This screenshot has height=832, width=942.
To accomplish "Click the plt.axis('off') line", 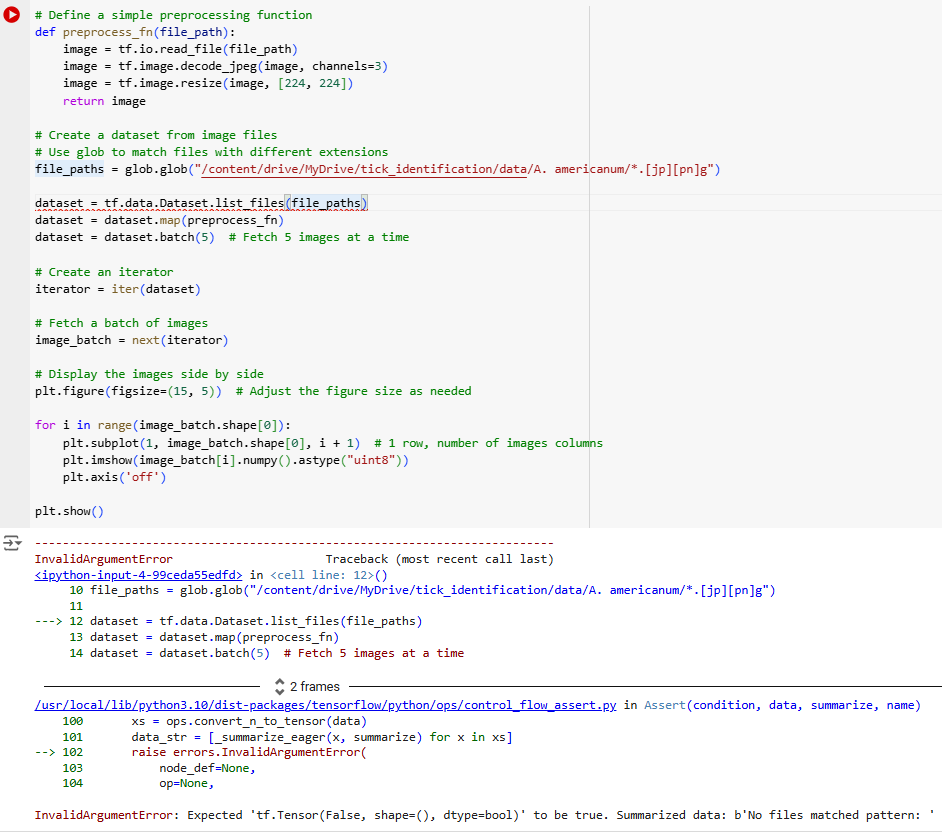I will point(114,477).
